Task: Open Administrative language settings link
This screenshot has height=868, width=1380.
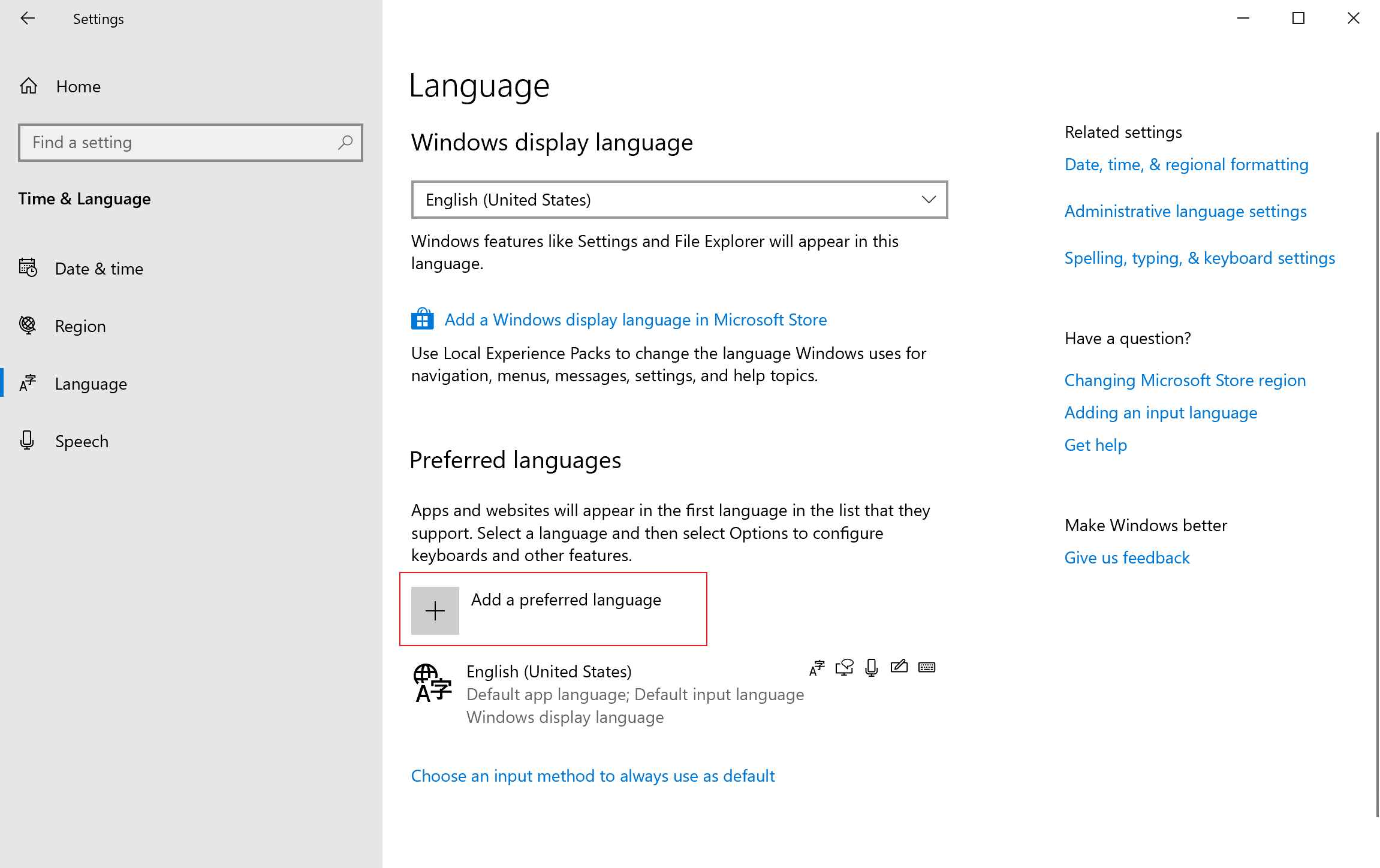Action: coord(1185,211)
